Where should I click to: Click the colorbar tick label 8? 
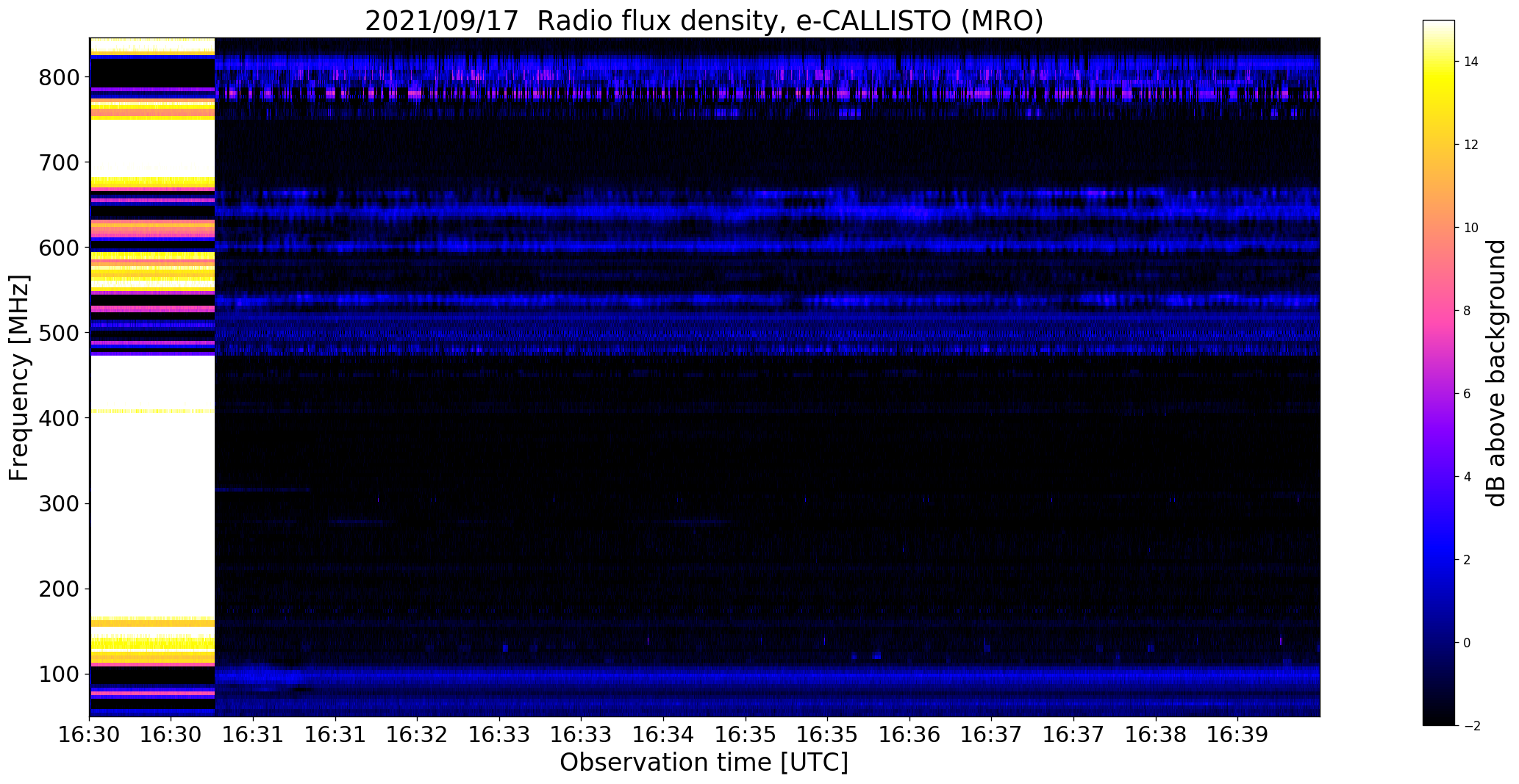click(x=1467, y=311)
